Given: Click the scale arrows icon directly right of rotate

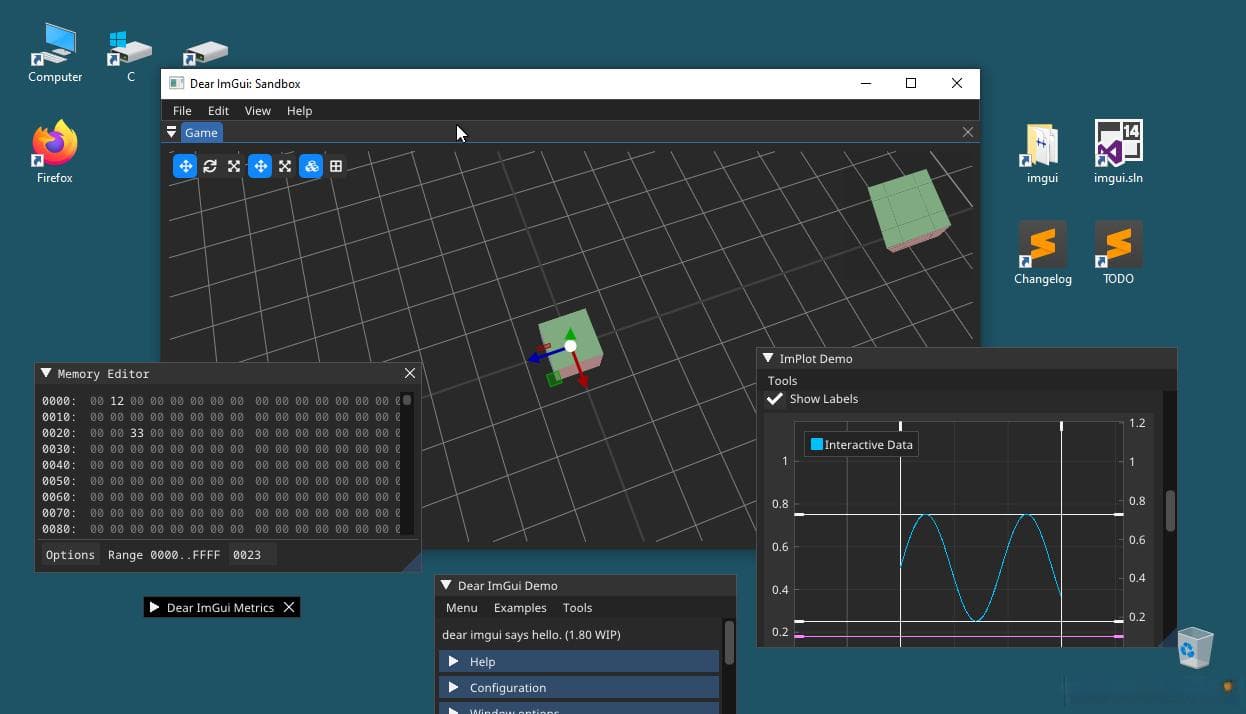Looking at the screenshot, I should tap(234, 166).
